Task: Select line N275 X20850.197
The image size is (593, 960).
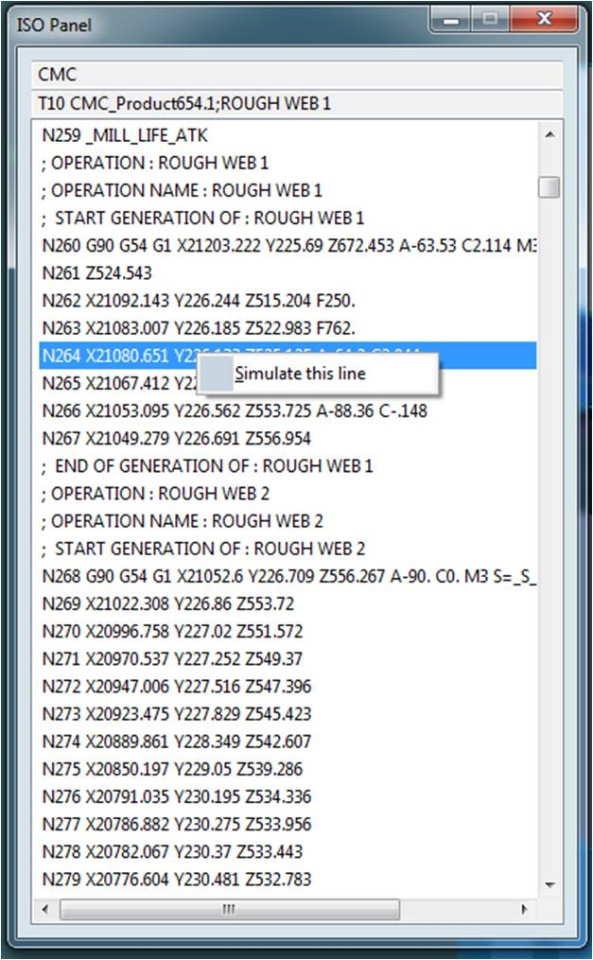Action: point(288,769)
